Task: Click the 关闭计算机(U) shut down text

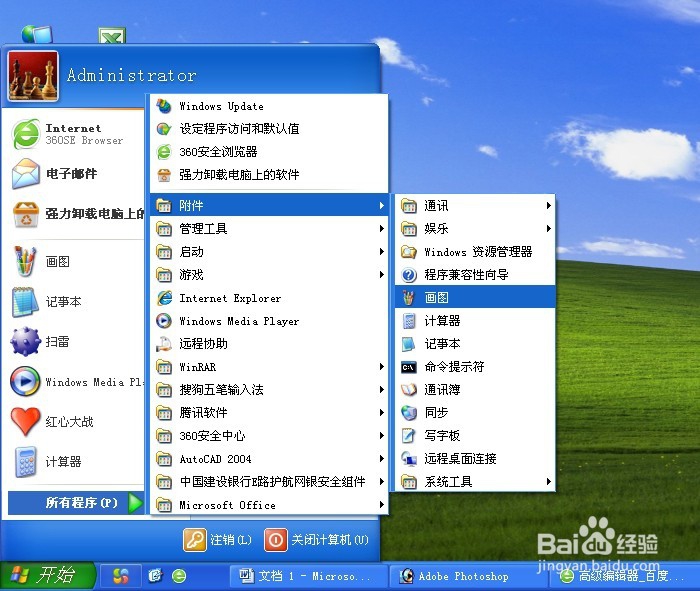Action: point(330,540)
